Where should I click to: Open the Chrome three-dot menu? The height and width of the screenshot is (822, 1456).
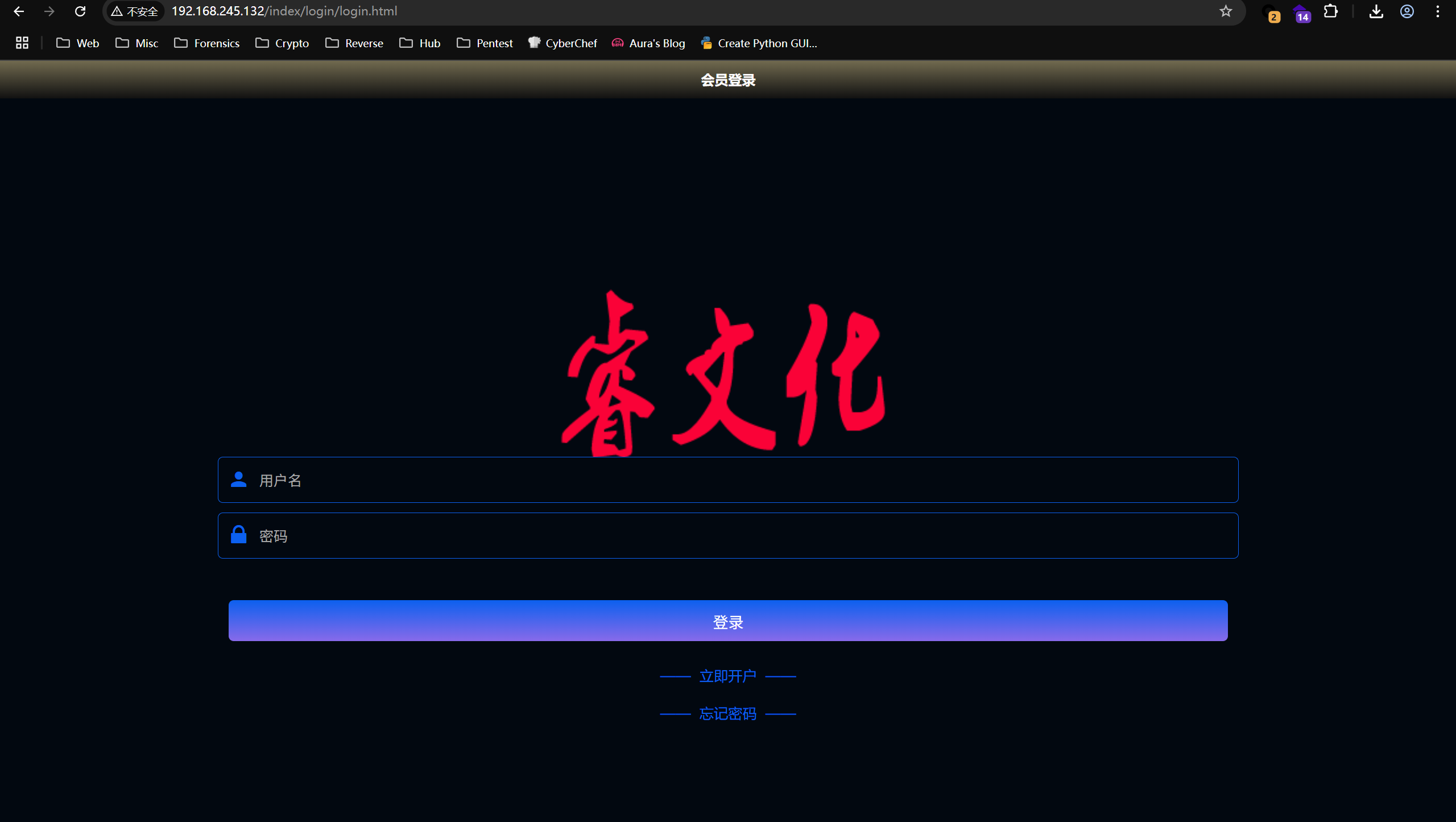click(x=1438, y=11)
